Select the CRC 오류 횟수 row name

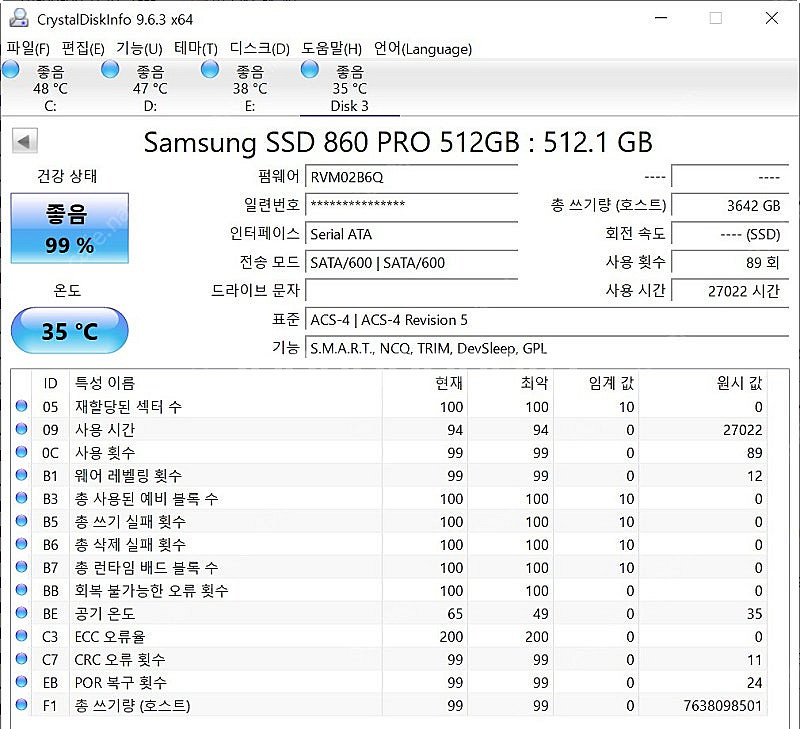pyautogui.click(x=120, y=659)
